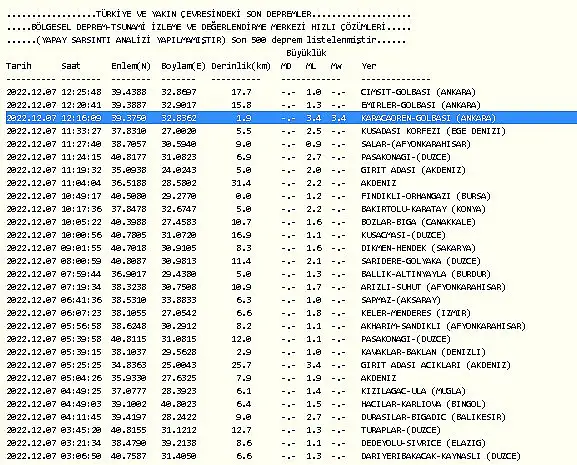Click the Tarih column header
Screen dimensions: 577x465
tap(19, 66)
